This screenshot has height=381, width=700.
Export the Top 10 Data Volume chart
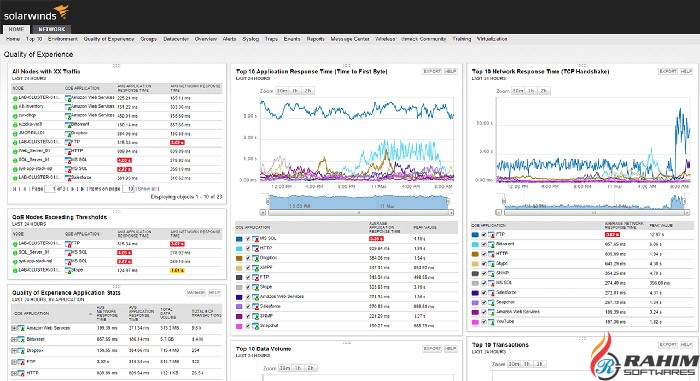(x=432, y=349)
